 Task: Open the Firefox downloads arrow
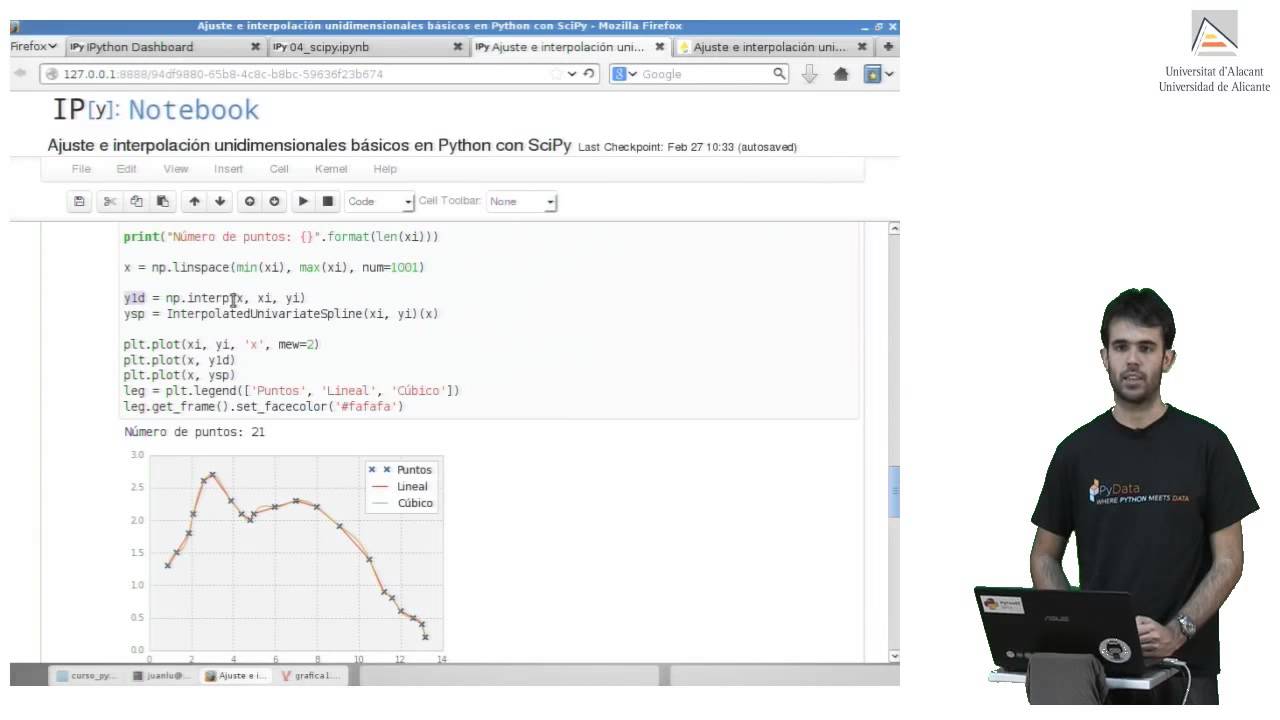(x=810, y=73)
